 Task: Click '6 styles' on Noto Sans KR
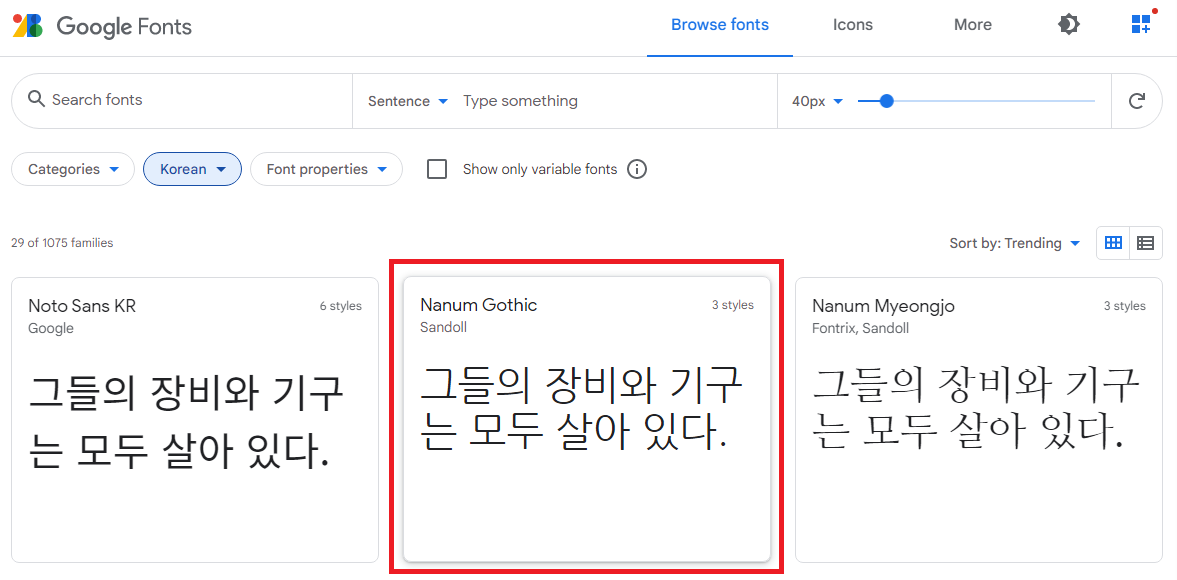(341, 306)
